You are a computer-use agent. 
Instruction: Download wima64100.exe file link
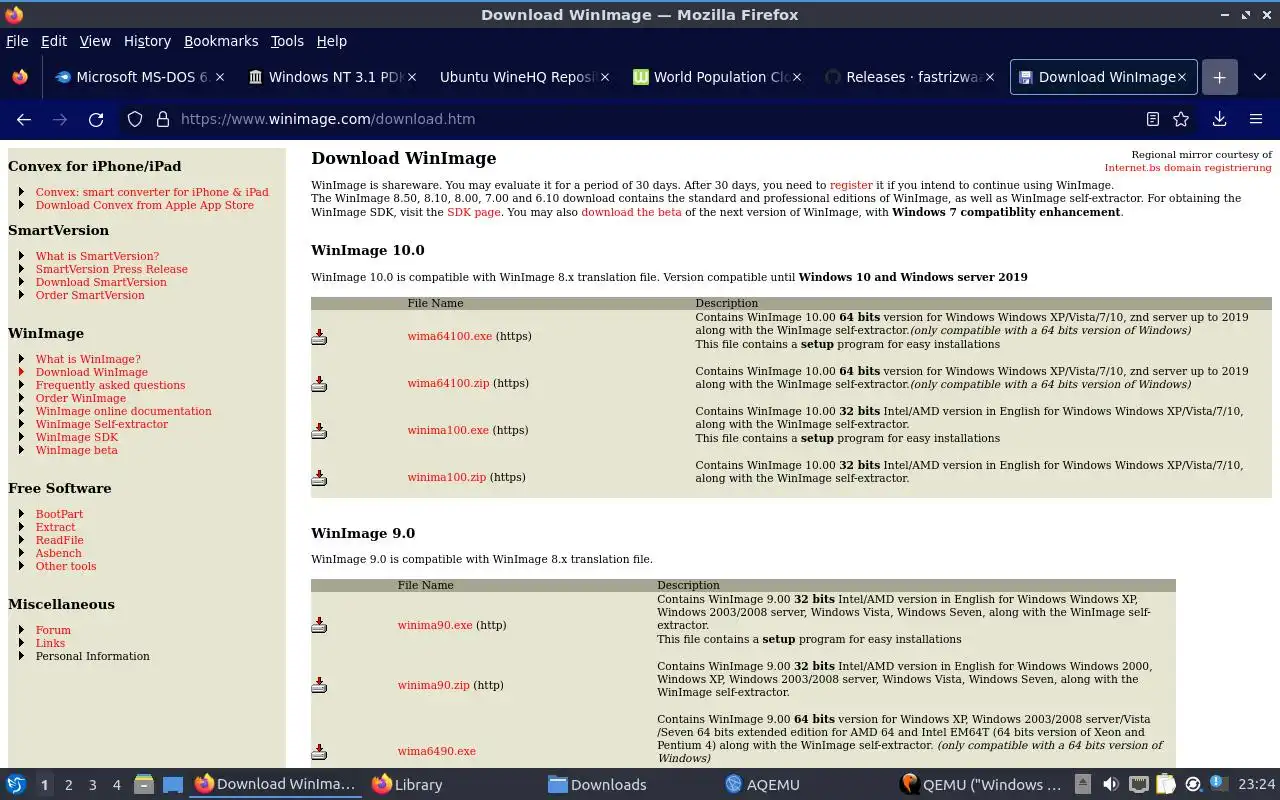[x=449, y=336]
